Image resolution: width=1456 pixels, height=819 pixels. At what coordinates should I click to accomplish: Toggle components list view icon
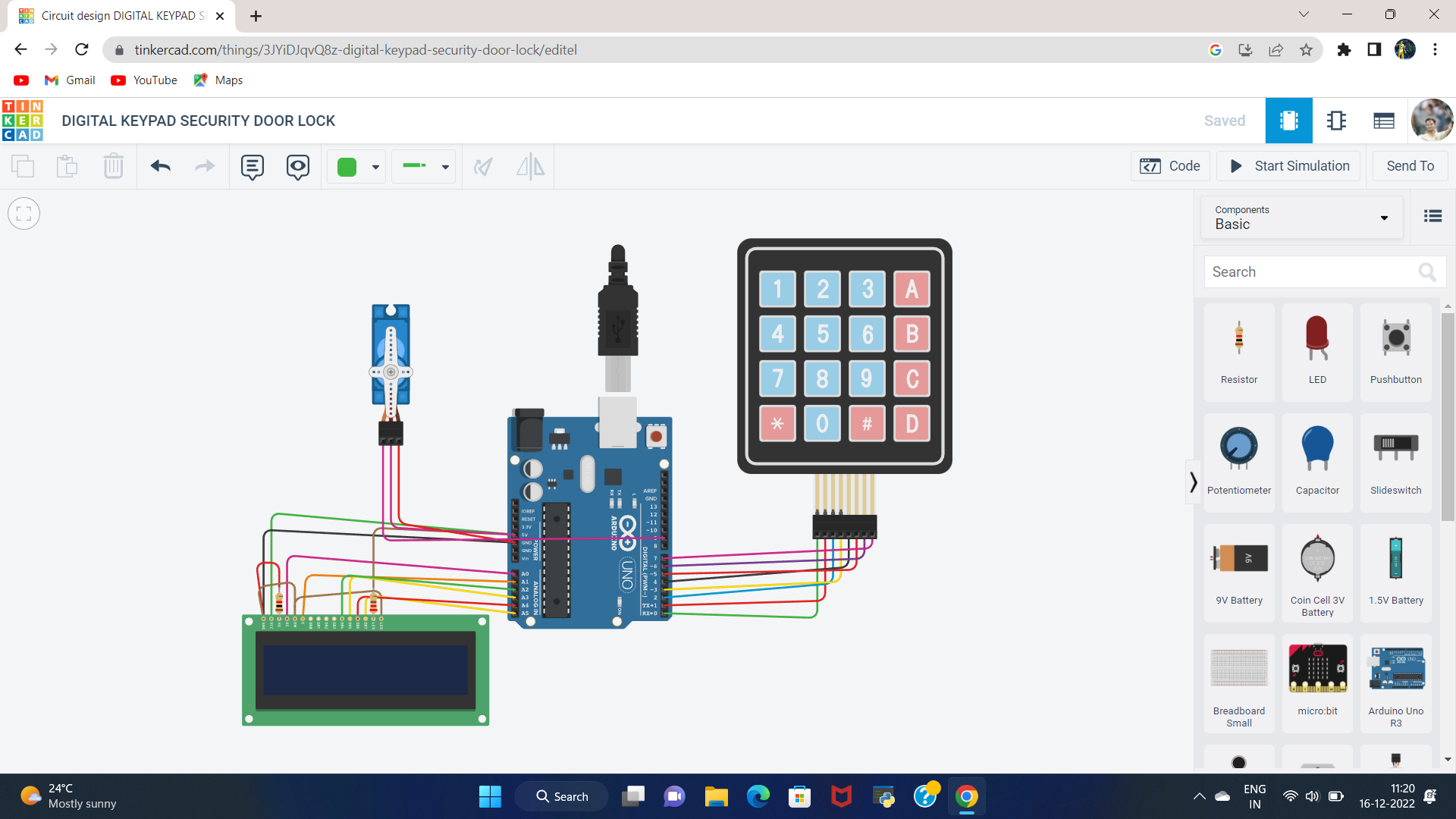tap(1432, 216)
